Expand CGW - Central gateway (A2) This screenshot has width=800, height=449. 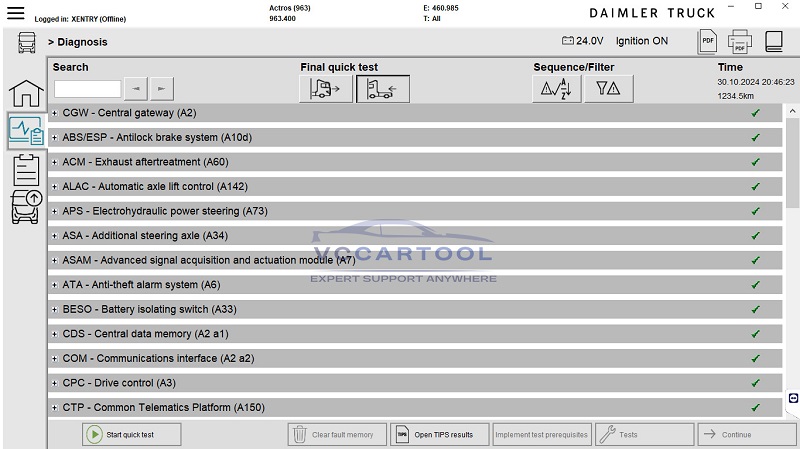pyautogui.click(x=55, y=113)
